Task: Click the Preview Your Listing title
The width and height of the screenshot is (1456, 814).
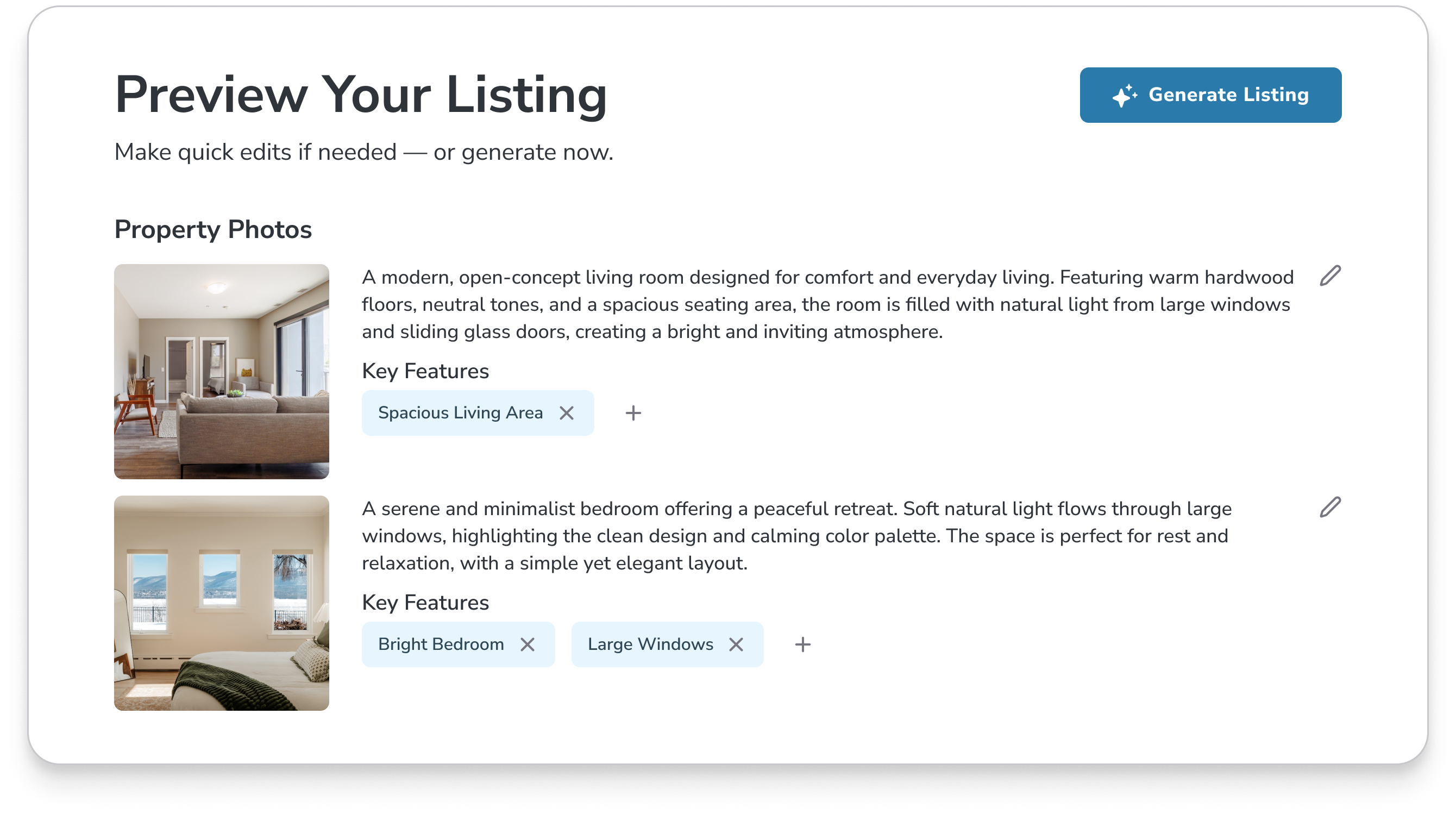Action: click(361, 95)
